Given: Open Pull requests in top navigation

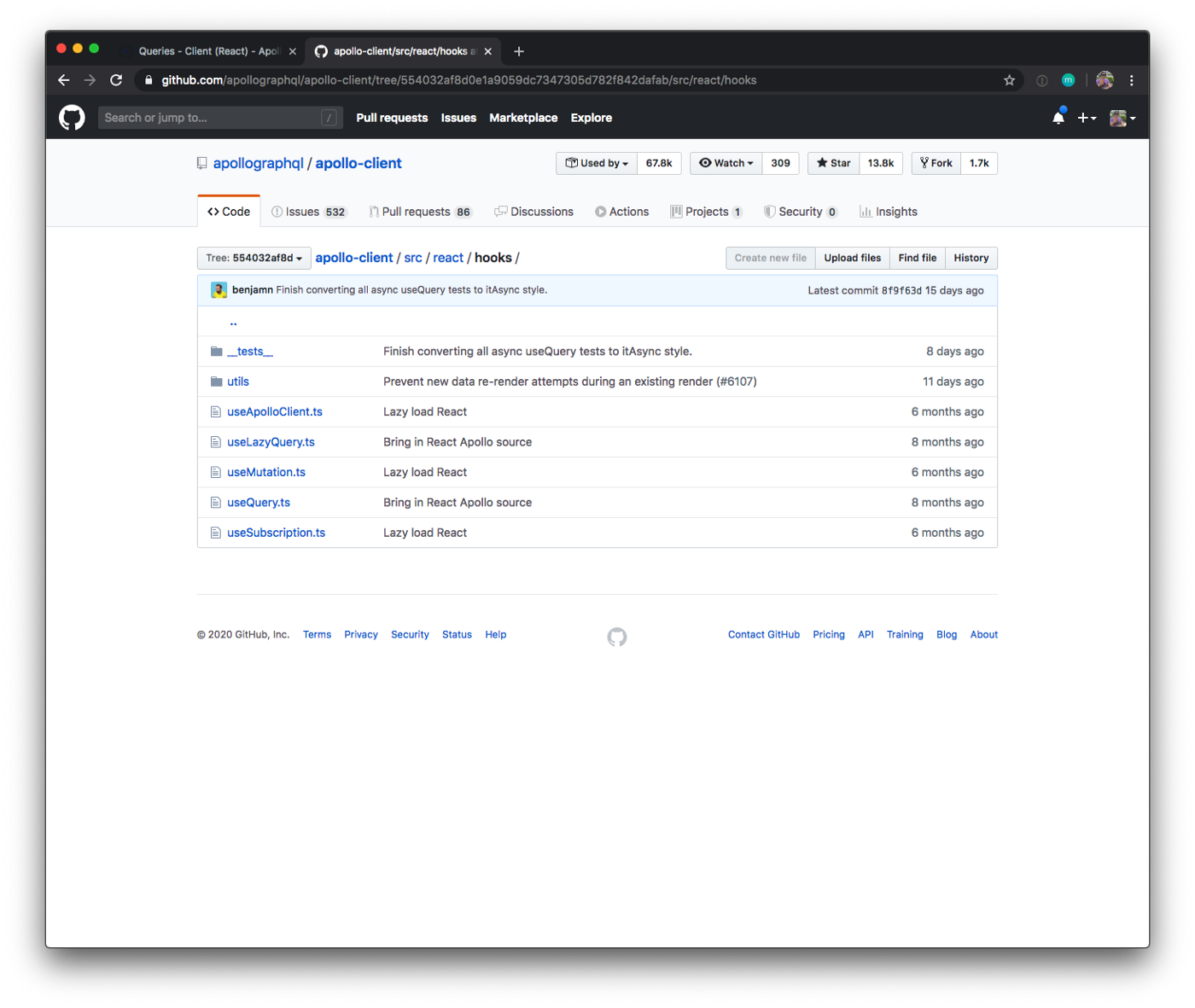Looking at the screenshot, I should [x=392, y=118].
